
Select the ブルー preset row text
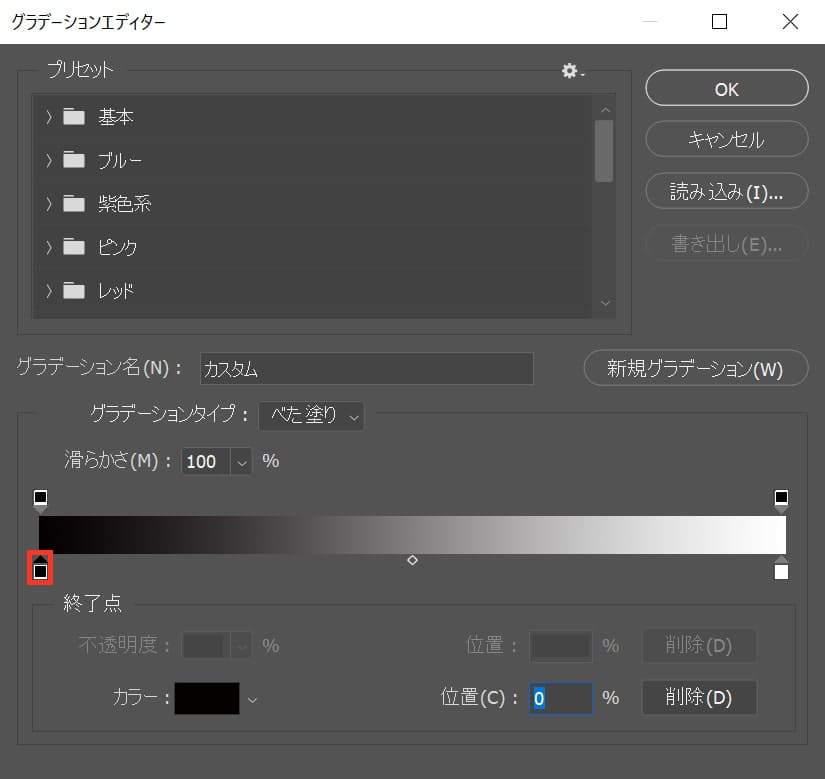(x=119, y=160)
